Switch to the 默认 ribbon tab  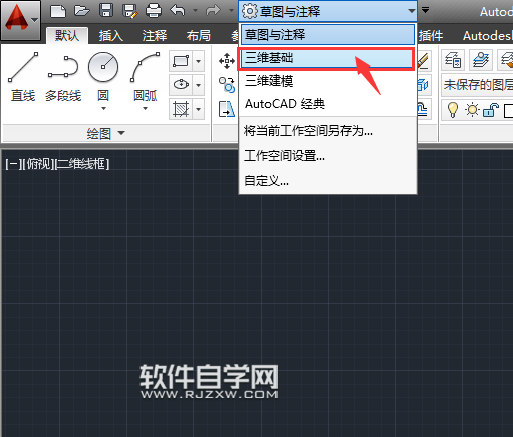pyautogui.click(x=67, y=35)
